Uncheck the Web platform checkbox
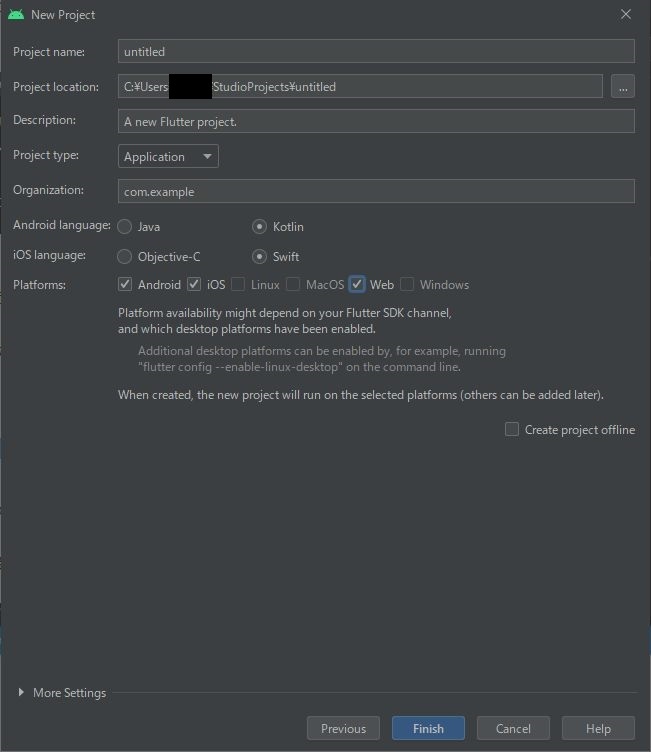This screenshot has height=752, width=651. click(x=357, y=284)
